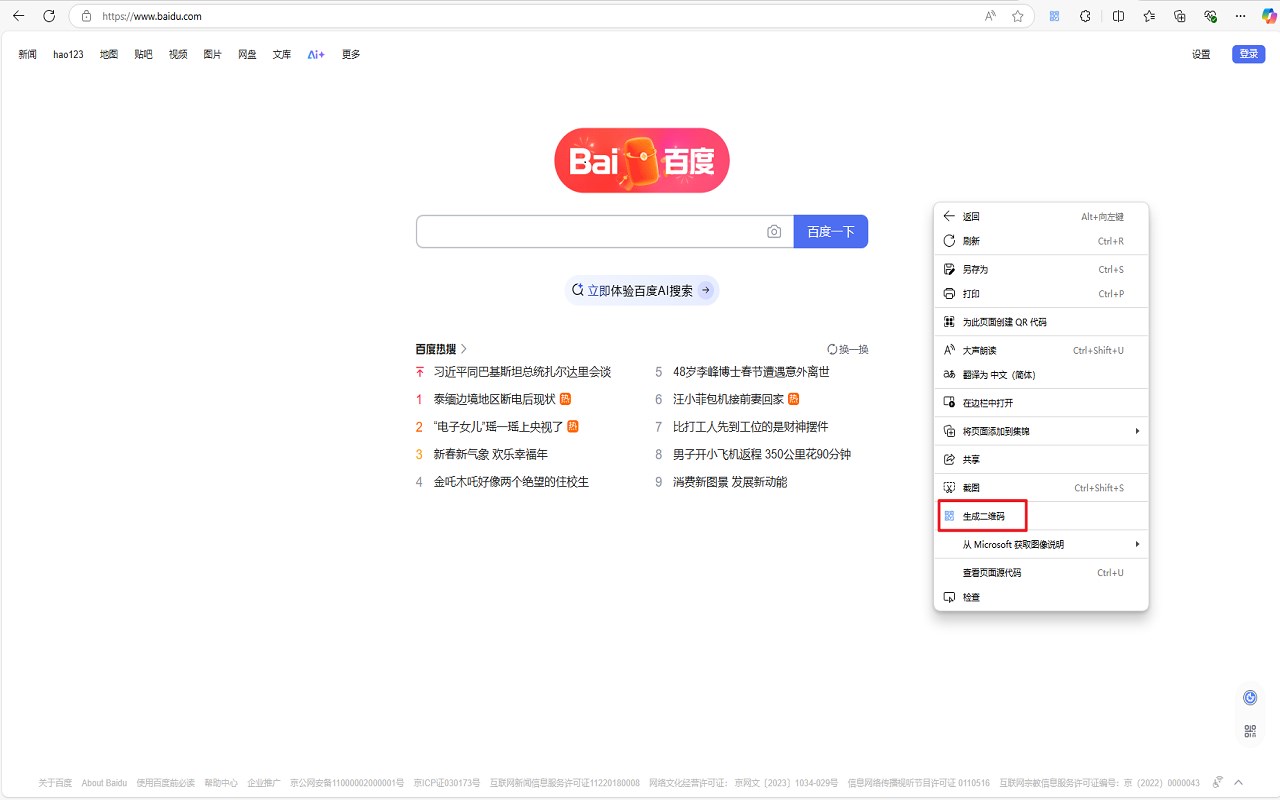1280x800 pixels.
Task: Open the Extensions puzzle icon
Action: 1085,16
